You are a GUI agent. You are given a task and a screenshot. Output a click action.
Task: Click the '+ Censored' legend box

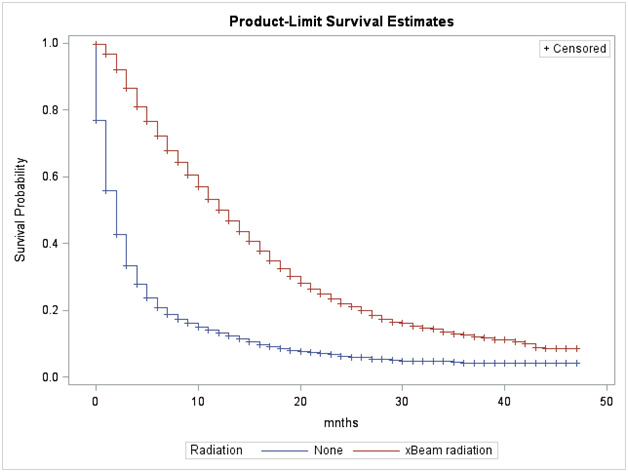(574, 49)
